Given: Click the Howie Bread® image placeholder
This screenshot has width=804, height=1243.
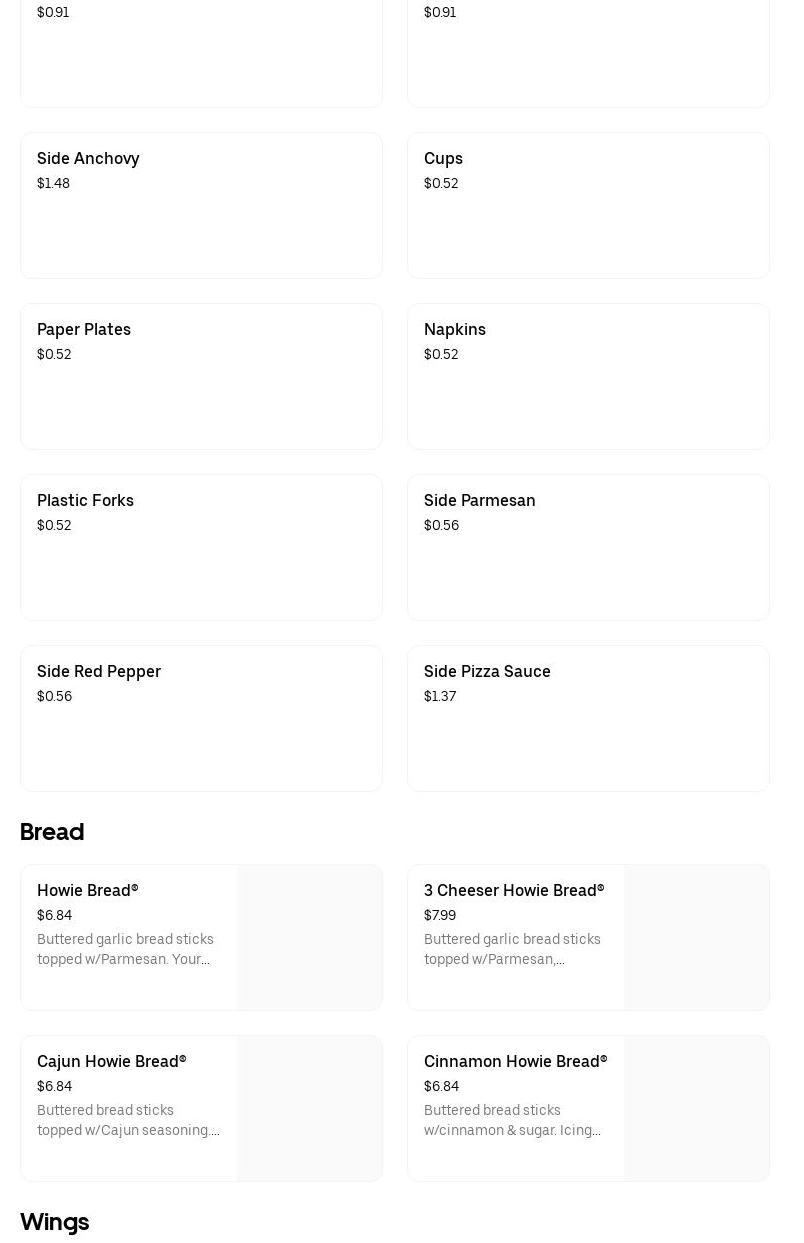Looking at the screenshot, I should coord(310,937).
